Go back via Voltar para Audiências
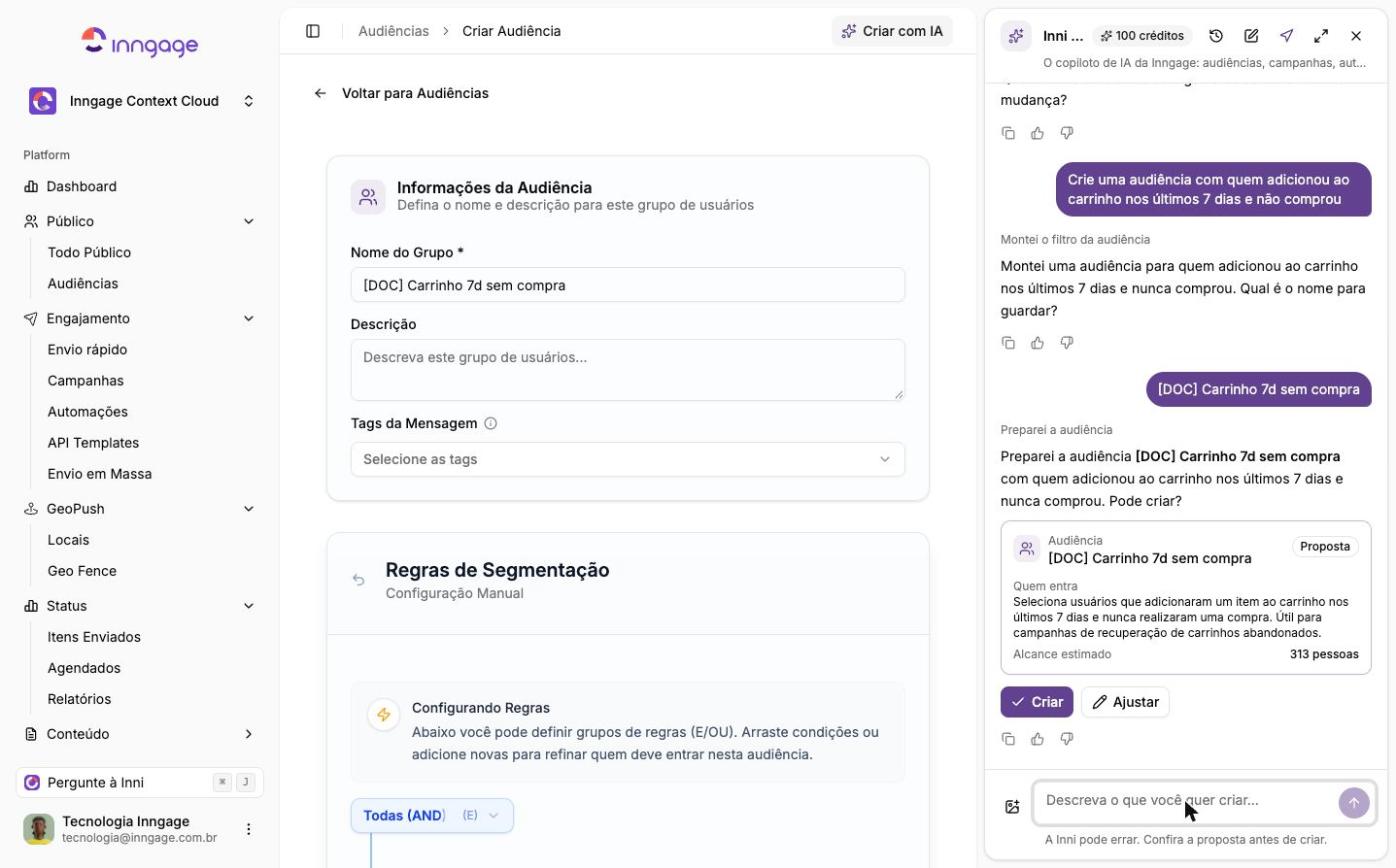The height and width of the screenshot is (868, 1396). [401, 93]
